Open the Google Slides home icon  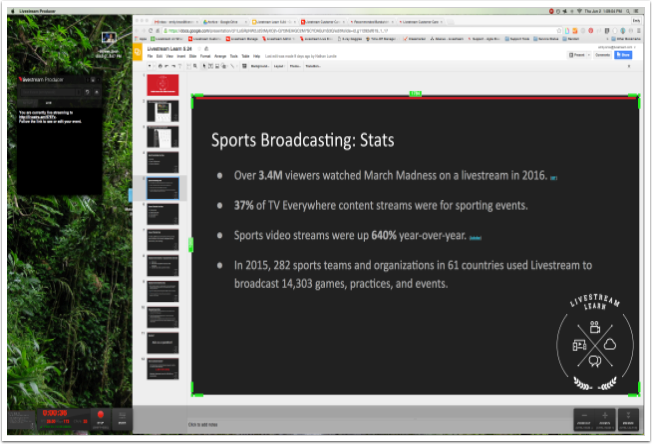[137, 52]
